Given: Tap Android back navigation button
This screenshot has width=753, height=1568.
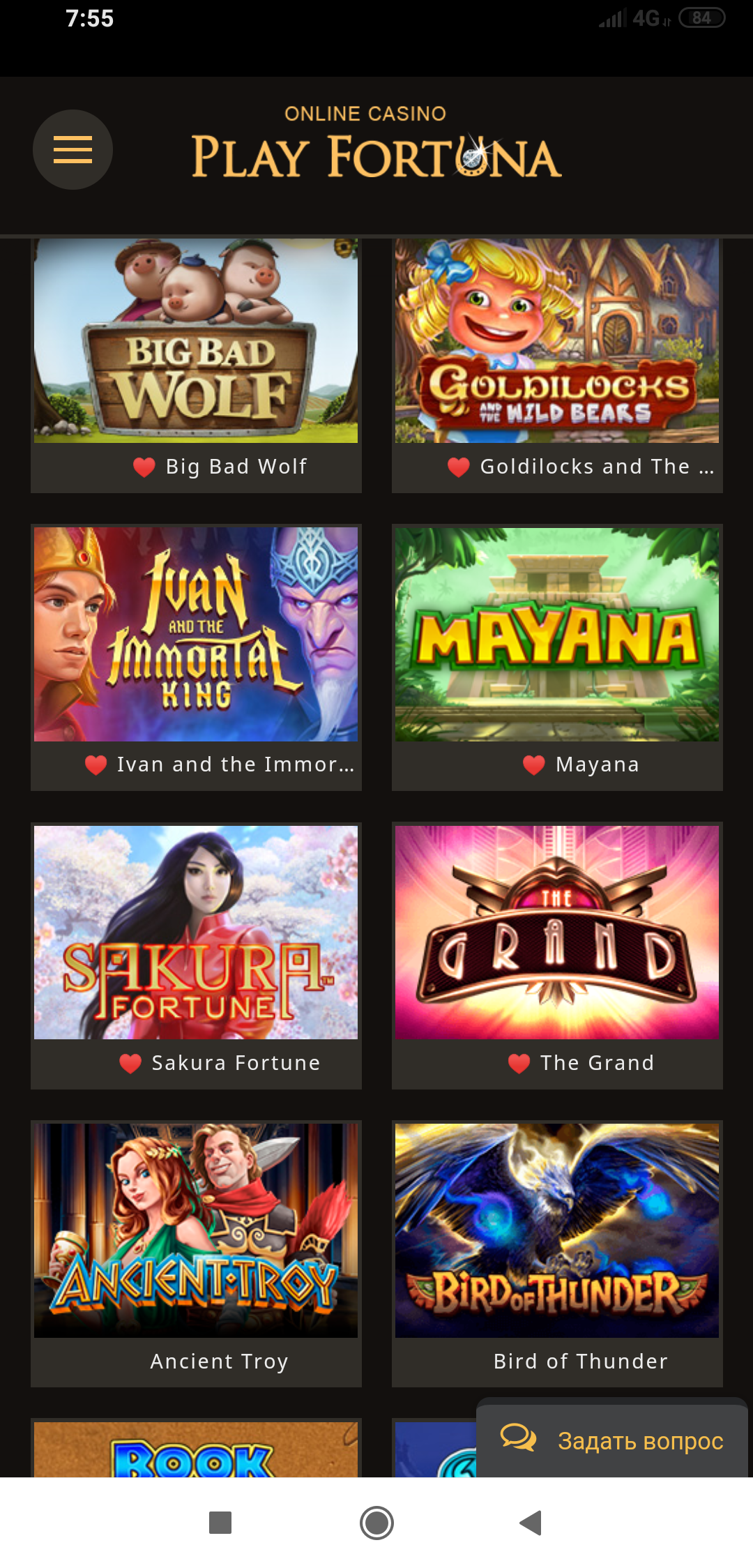Looking at the screenshot, I should tap(531, 1523).
